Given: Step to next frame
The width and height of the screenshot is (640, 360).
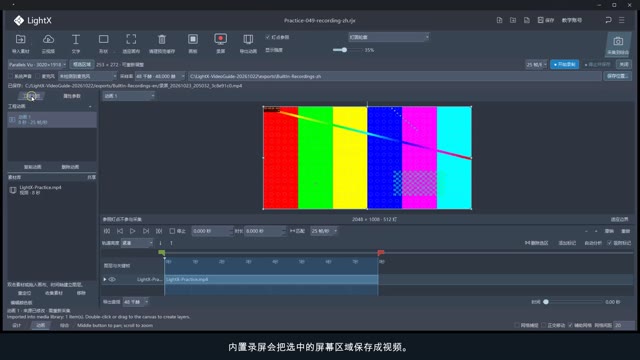Looking at the screenshot, I should coord(146,231).
